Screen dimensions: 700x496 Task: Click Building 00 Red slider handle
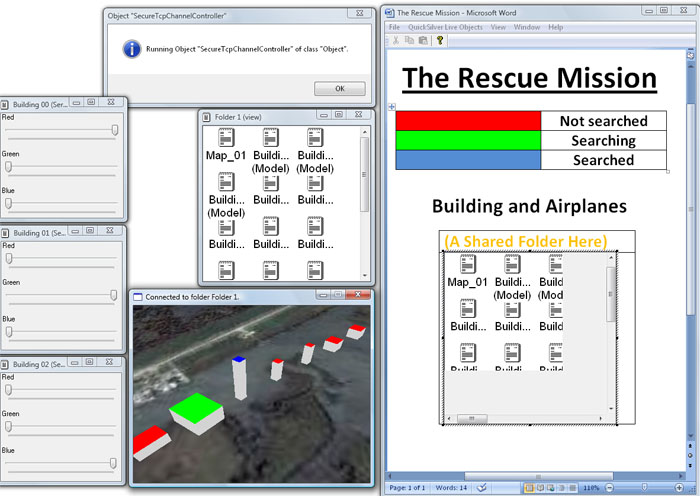[x=115, y=129]
